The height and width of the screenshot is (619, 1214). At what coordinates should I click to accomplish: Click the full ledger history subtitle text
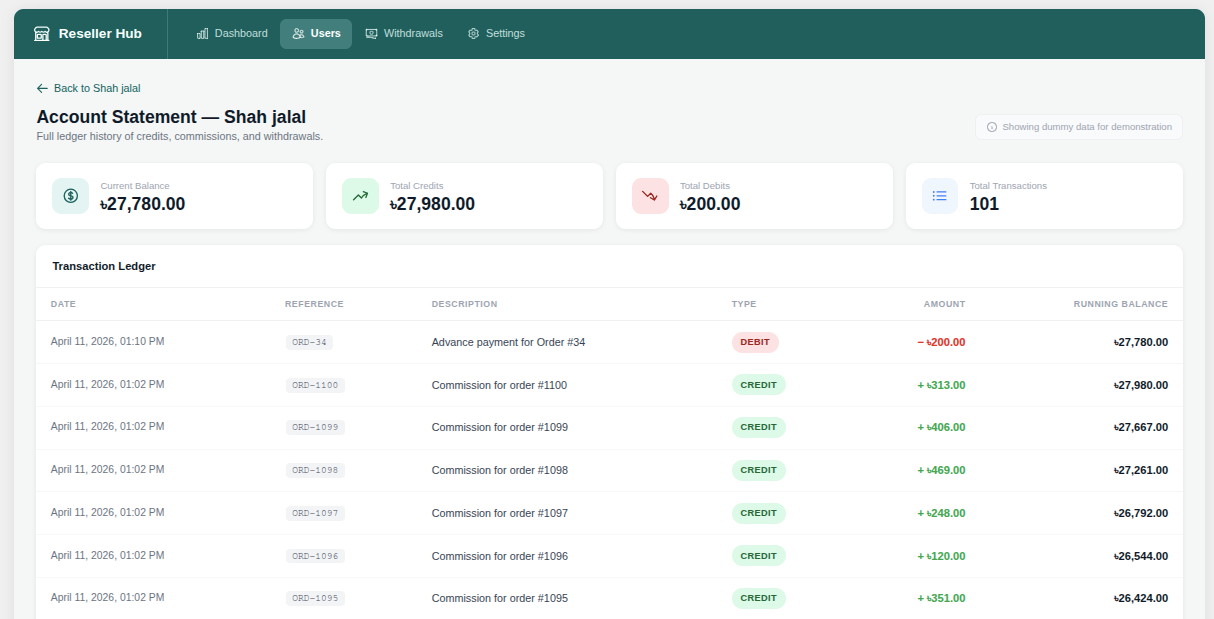click(180, 136)
